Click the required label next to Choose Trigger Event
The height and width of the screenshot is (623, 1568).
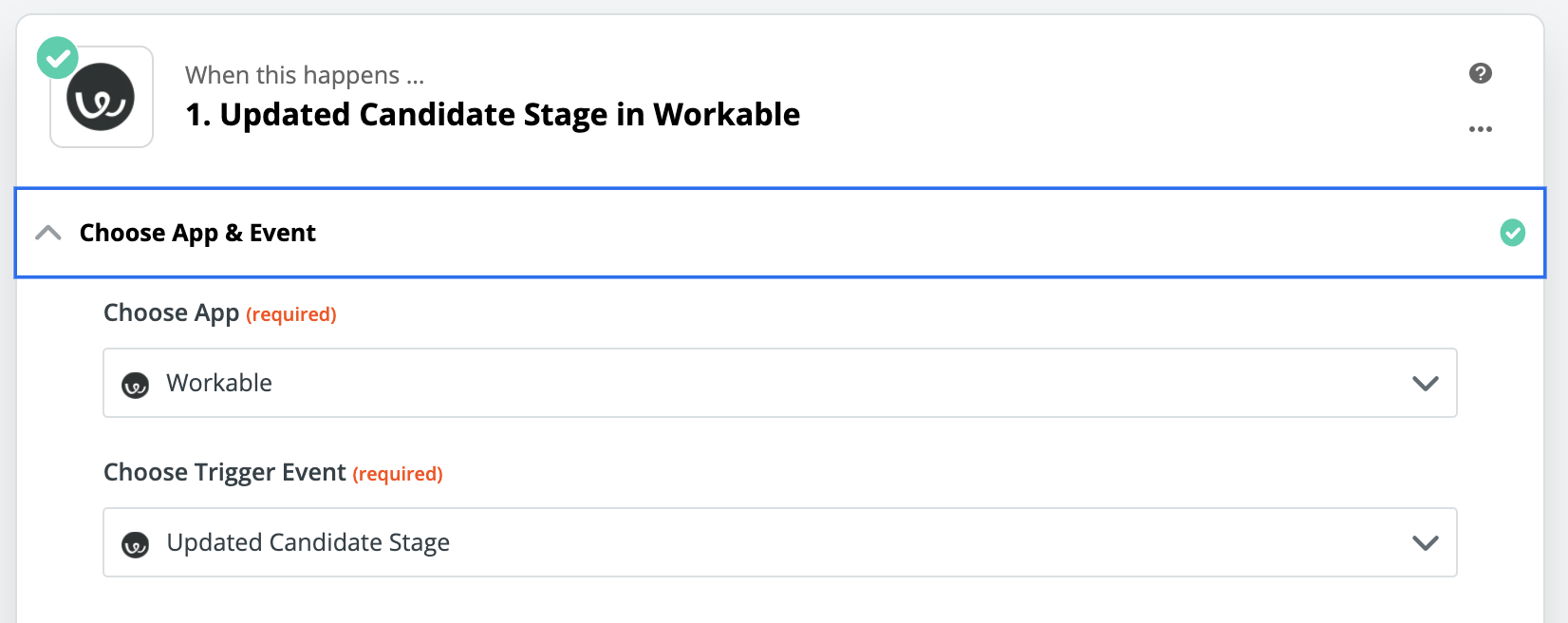point(398,473)
